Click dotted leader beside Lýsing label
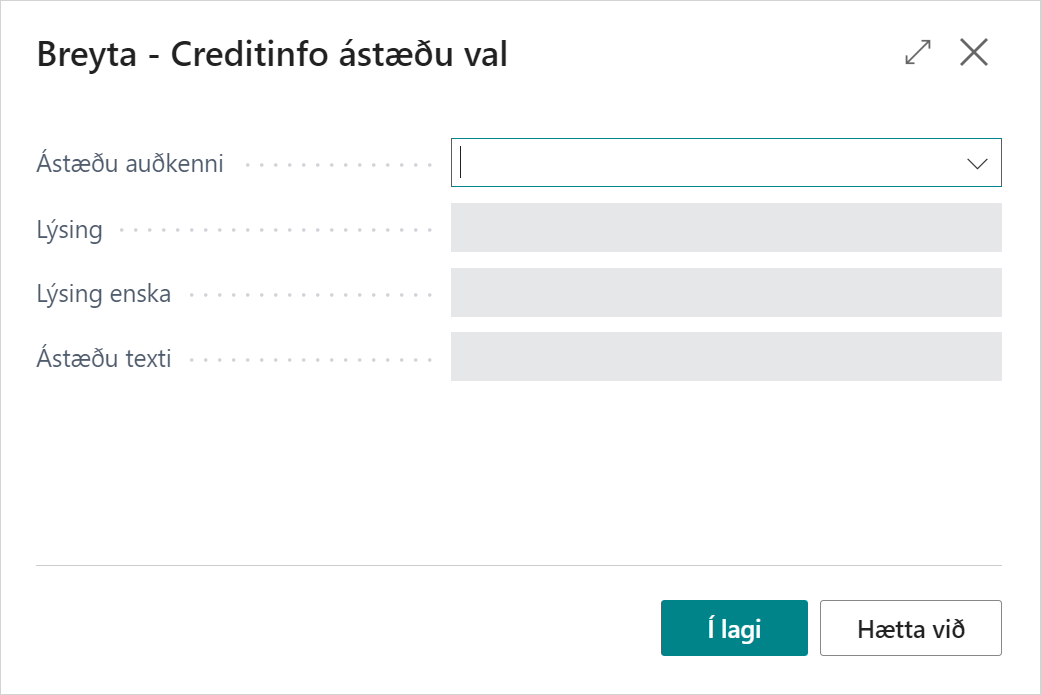The width and height of the screenshot is (1041, 695). pyautogui.click(x=275, y=230)
